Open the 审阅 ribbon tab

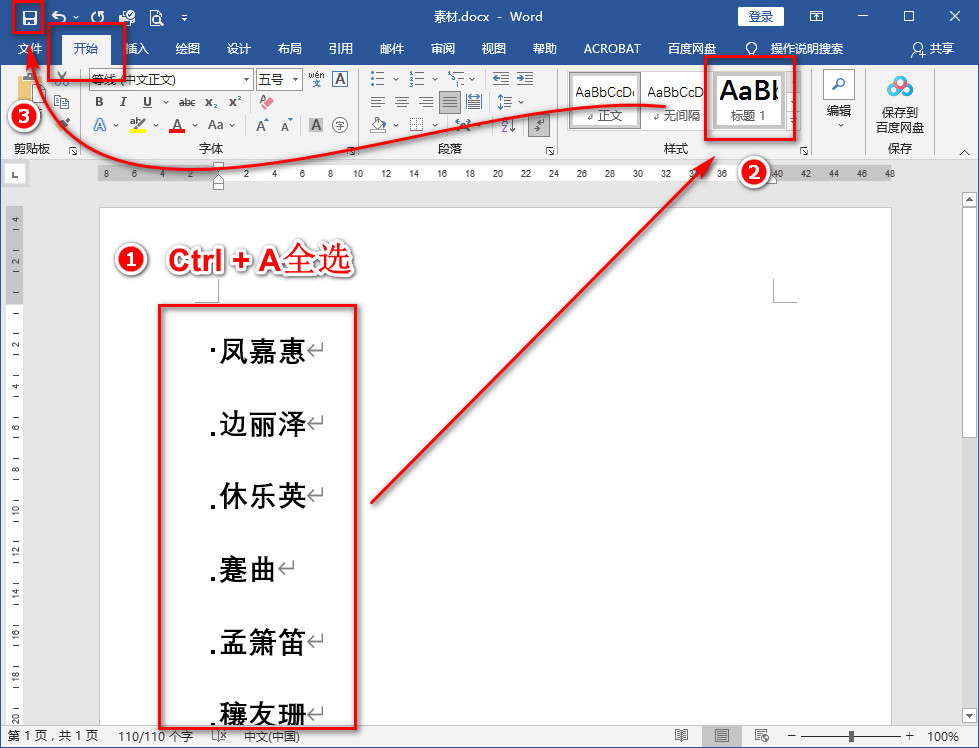pos(440,47)
